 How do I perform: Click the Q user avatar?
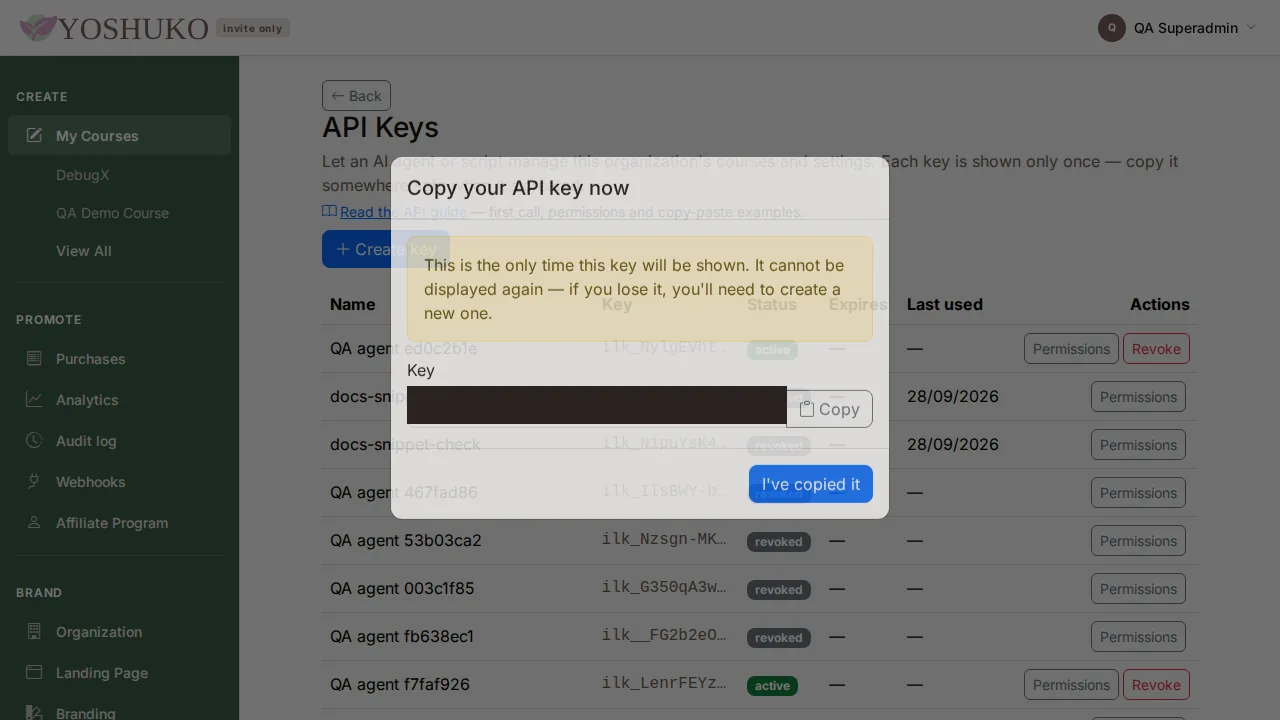[1112, 28]
